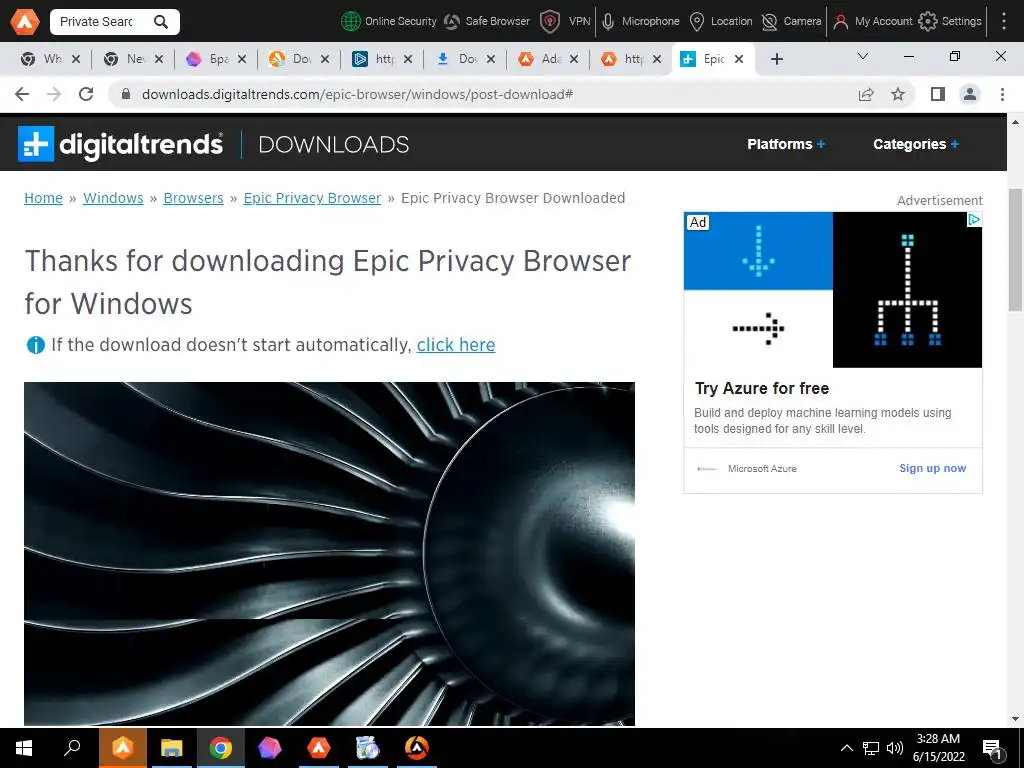Click the Private Search magnifier icon
Screen dimensions: 1024x768
pyautogui.click(x=161, y=22)
